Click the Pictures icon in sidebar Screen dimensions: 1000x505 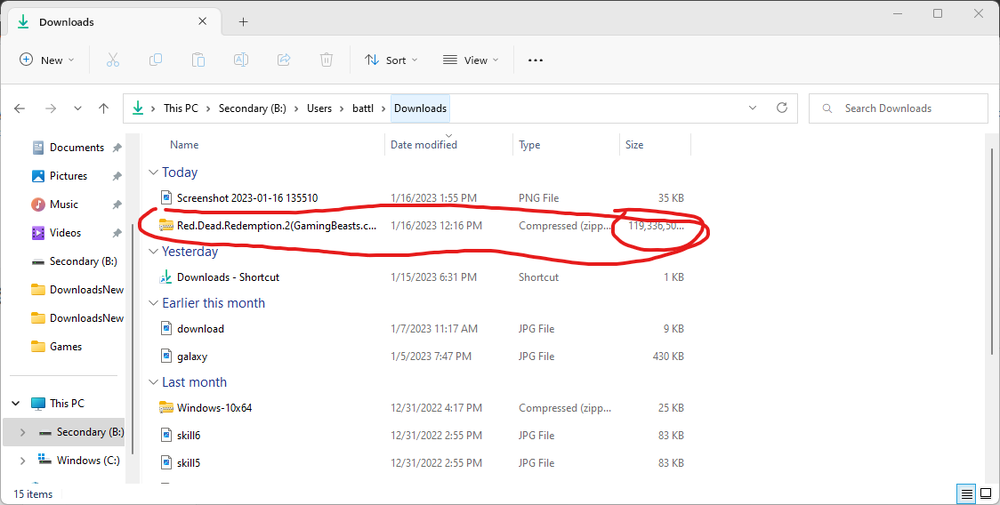pyautogui.click(x=38, y=176)
